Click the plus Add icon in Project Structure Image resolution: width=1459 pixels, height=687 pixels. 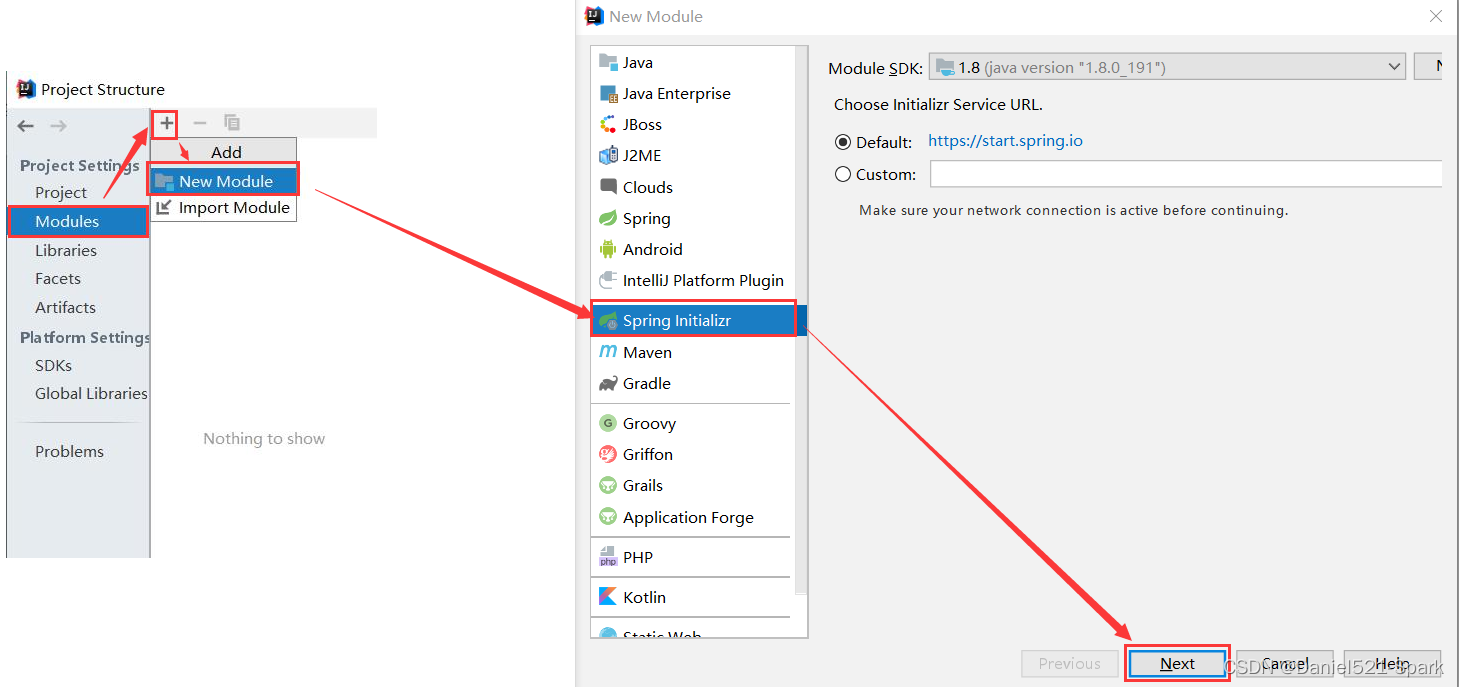(166, 123)
